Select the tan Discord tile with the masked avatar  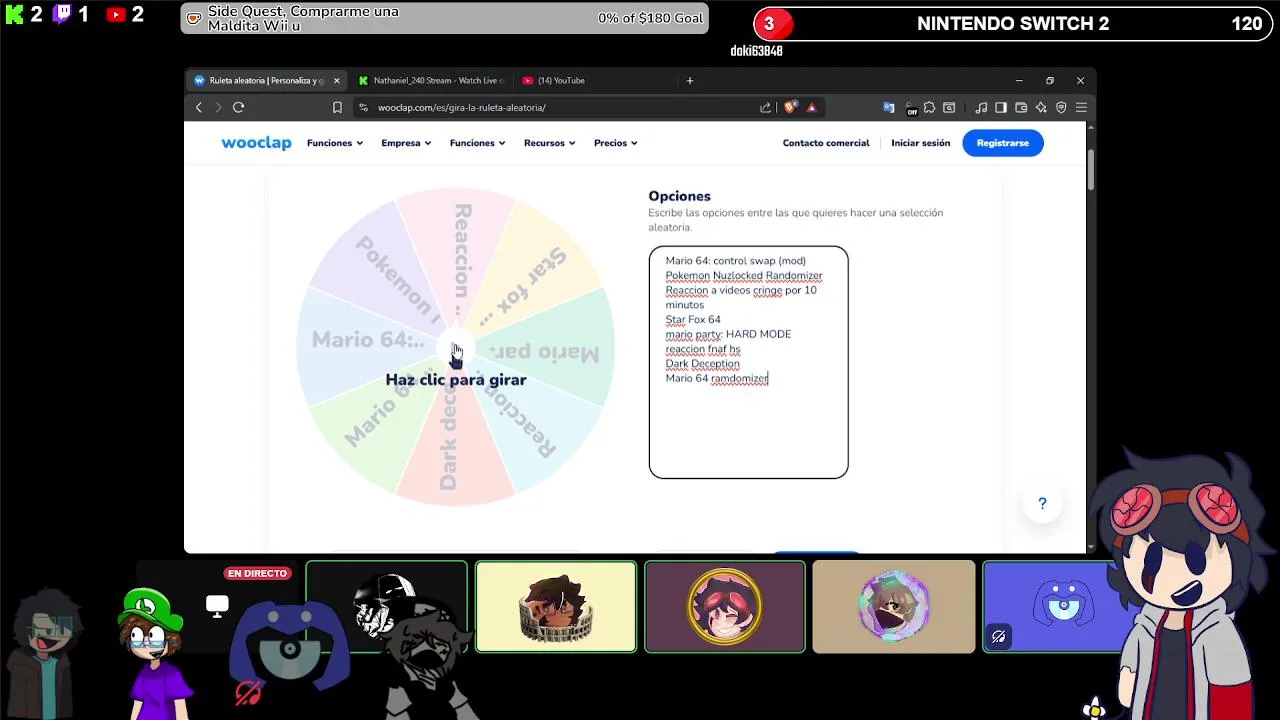(x=894, y=607)
